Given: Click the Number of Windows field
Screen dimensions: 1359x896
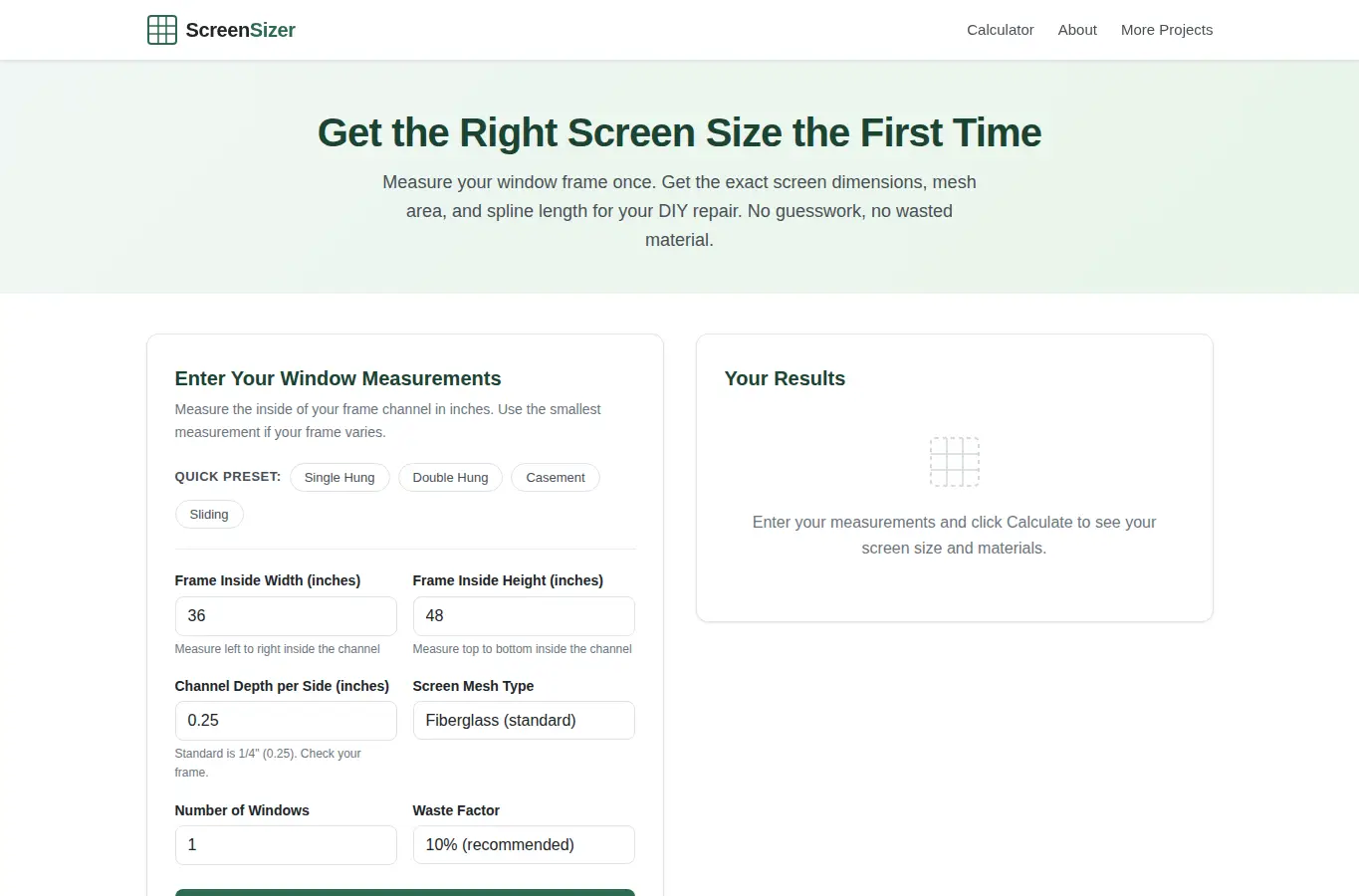Looking at the screenshot, I should (x=286, y=845).
